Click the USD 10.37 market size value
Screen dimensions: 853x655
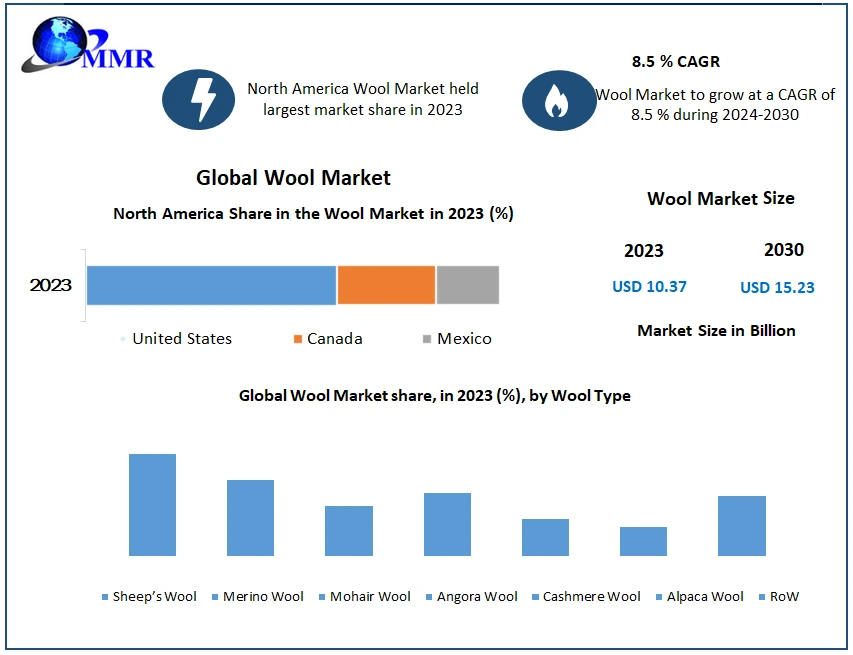point(649,286)
